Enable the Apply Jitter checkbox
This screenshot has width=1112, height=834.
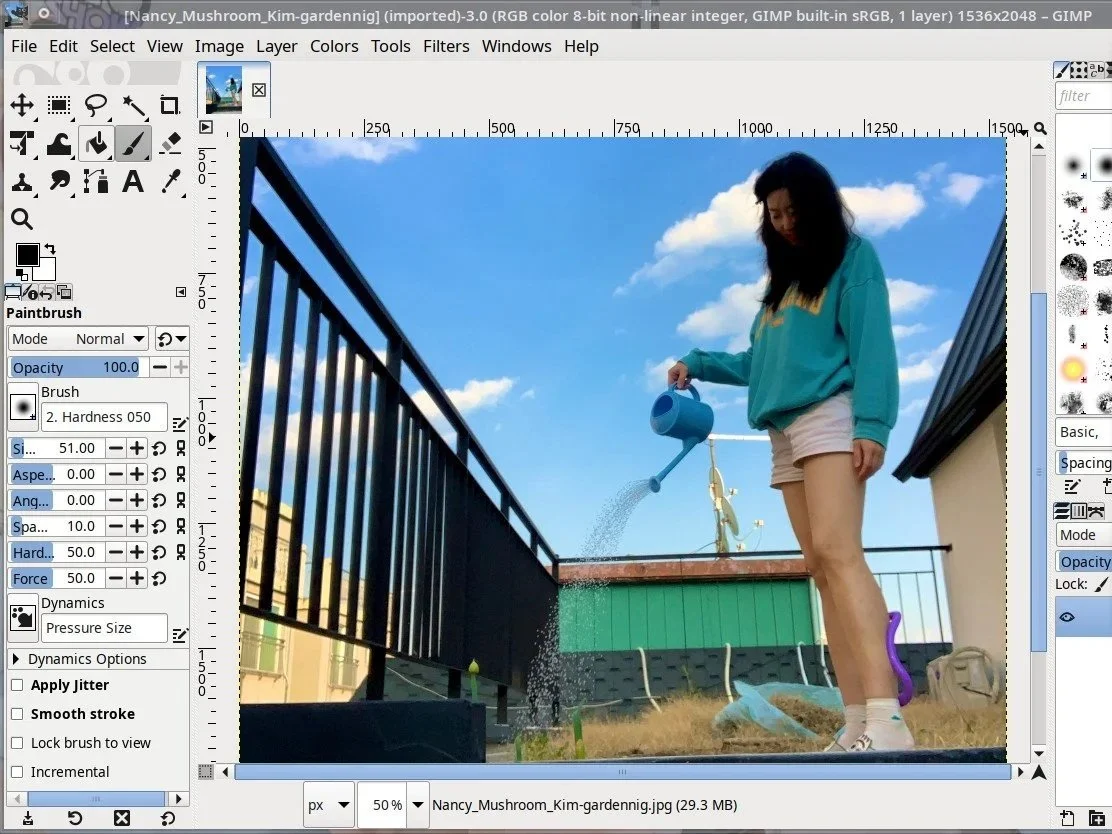17,685
